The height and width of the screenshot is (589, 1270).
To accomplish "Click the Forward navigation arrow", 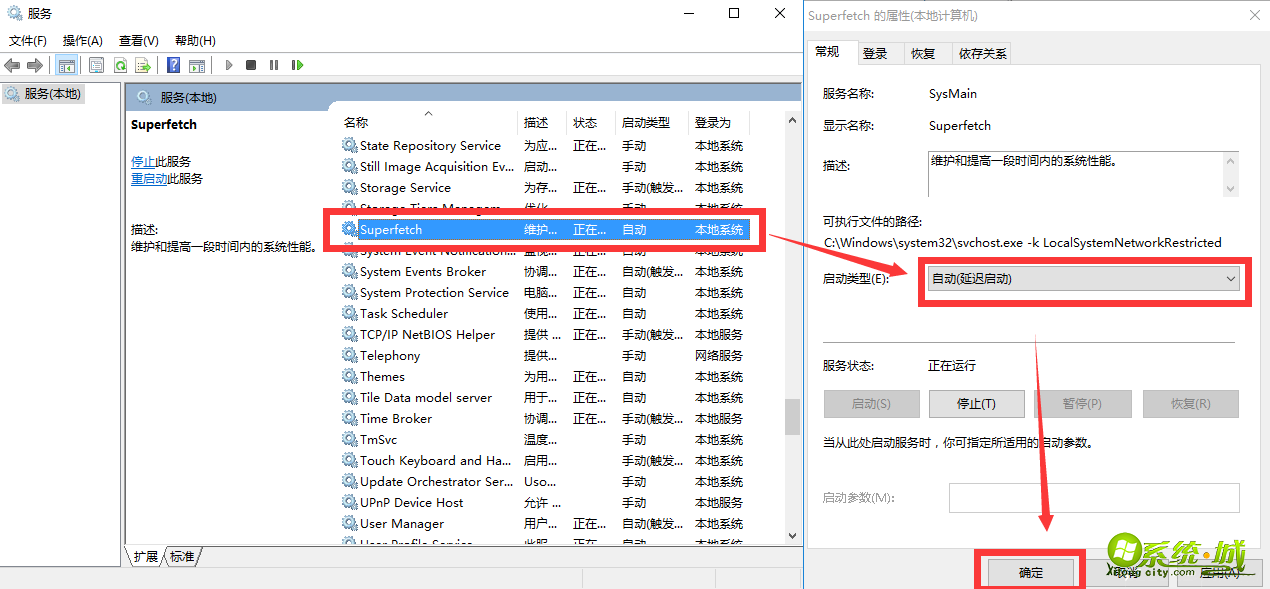I will click(x=35, y=64).
